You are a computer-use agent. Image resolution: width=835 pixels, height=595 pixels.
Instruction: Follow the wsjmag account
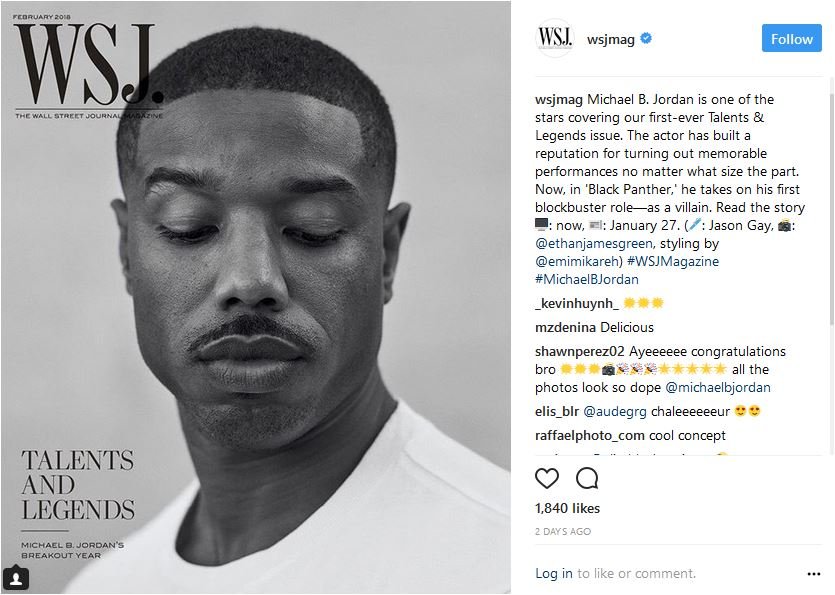(x=791, y=38)
